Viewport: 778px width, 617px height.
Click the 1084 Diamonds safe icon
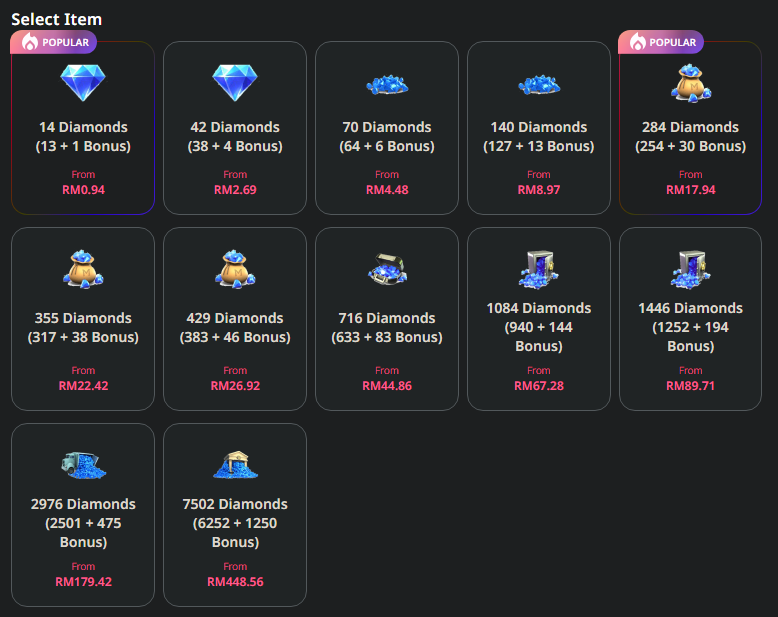click(538, 267)
